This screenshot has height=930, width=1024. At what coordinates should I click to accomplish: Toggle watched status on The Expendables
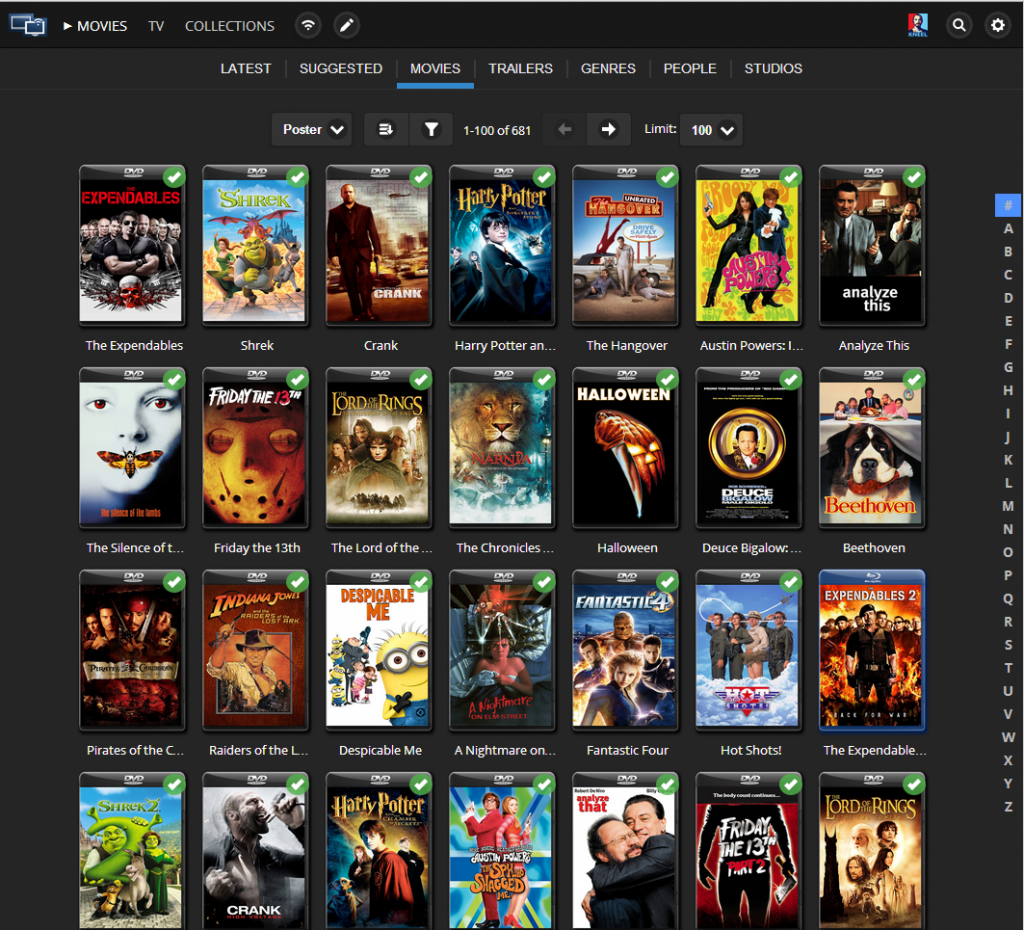(173, 177)
